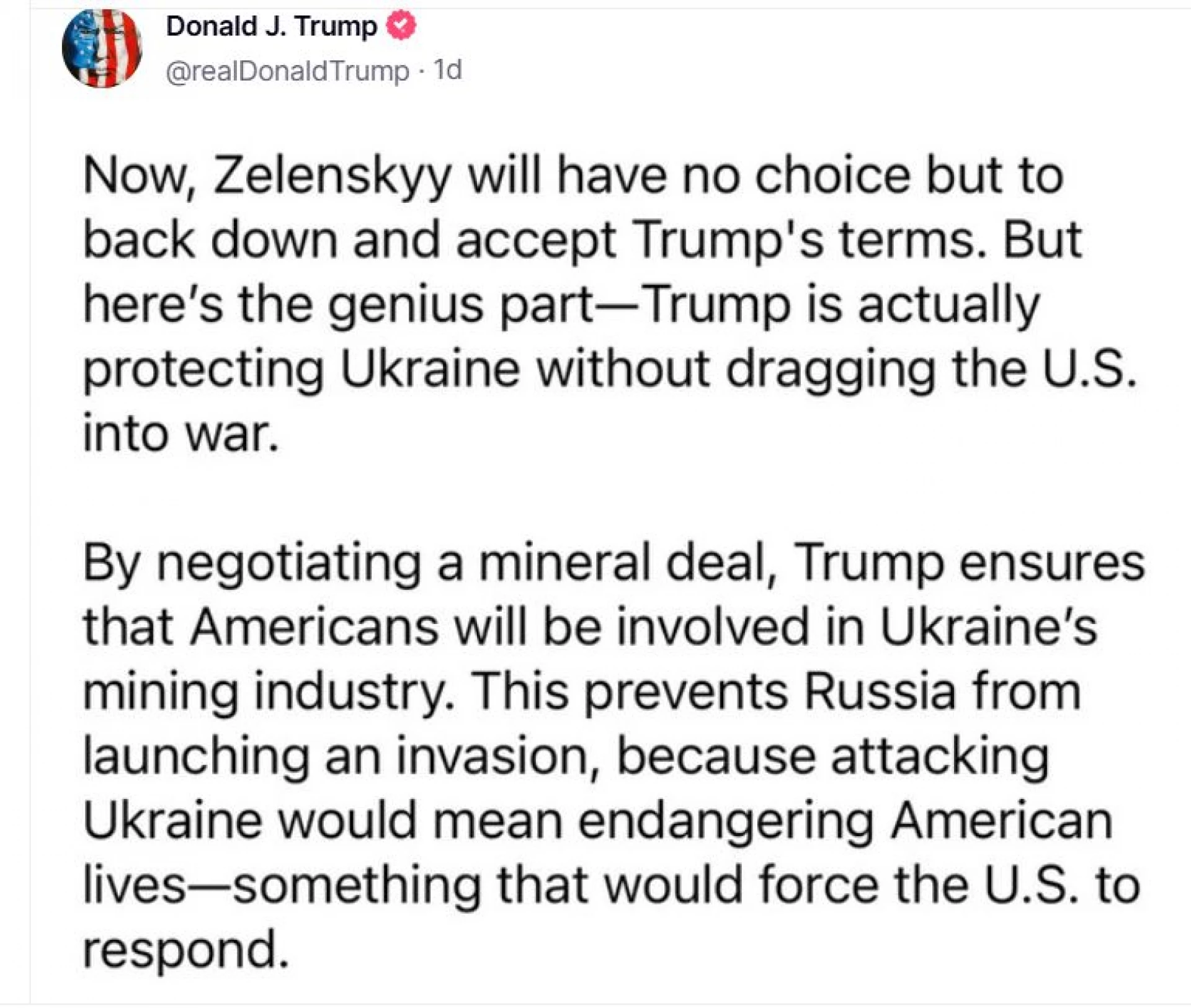
Task: Click the final word "respond." of the post
Action: 186,950
